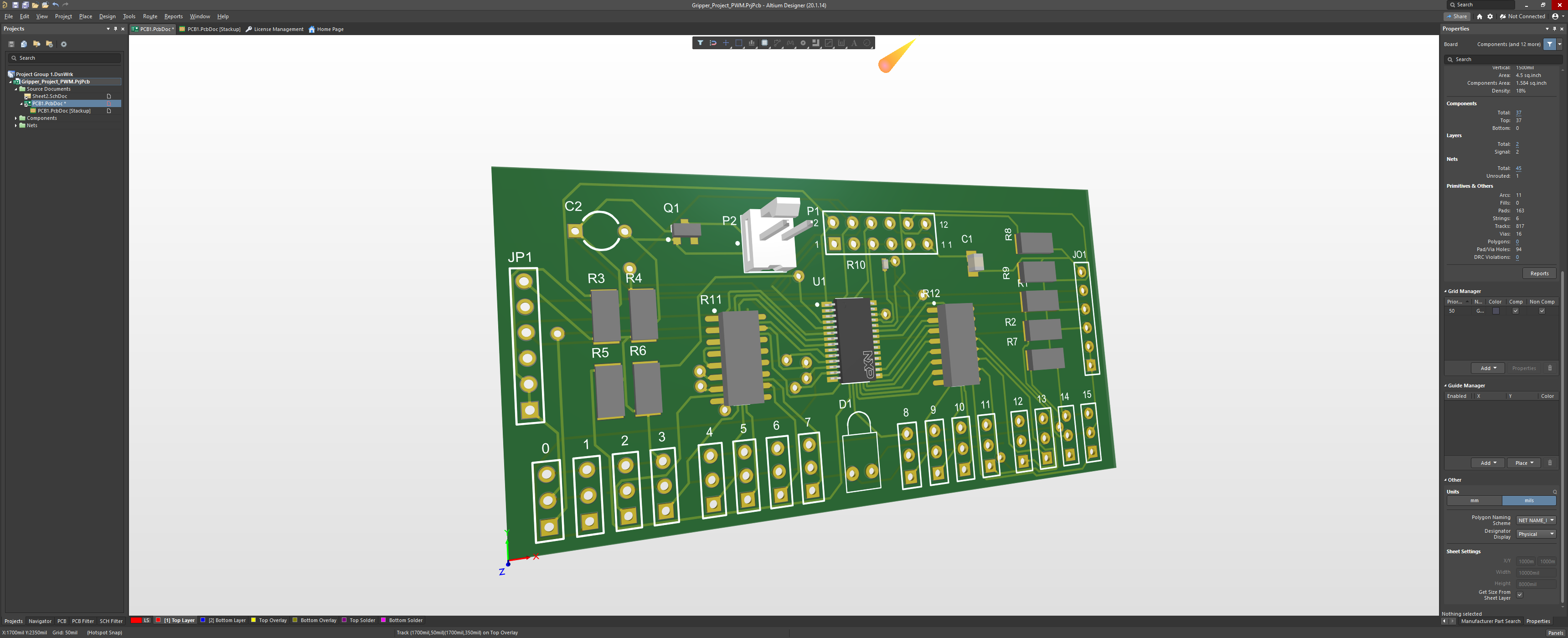Toggle Get Size From Sheet Layer checkbox
The width and height of the screenshot is (1568, 638).
1519,595
